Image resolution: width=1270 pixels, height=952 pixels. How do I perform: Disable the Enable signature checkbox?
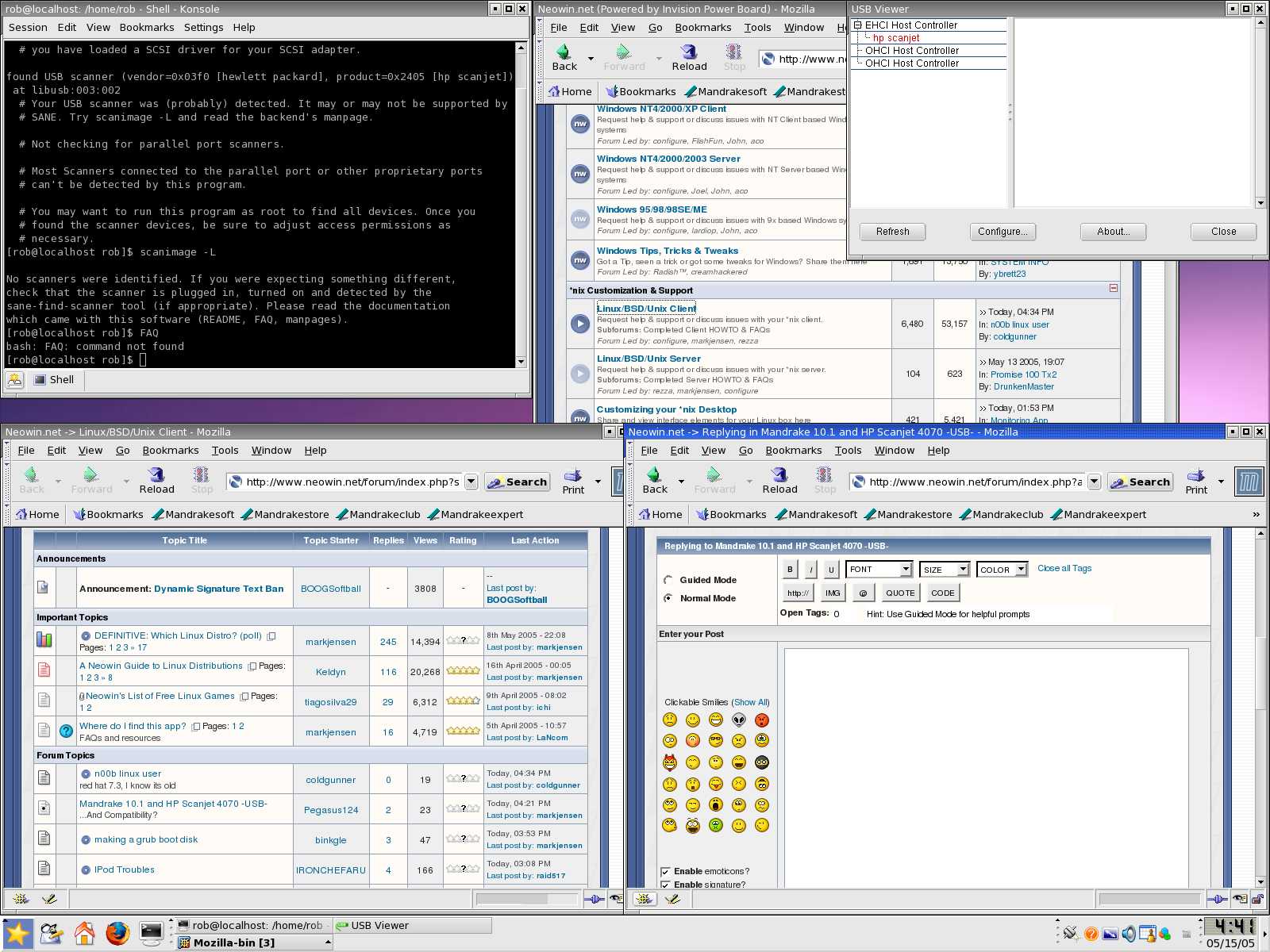(665, 885)
